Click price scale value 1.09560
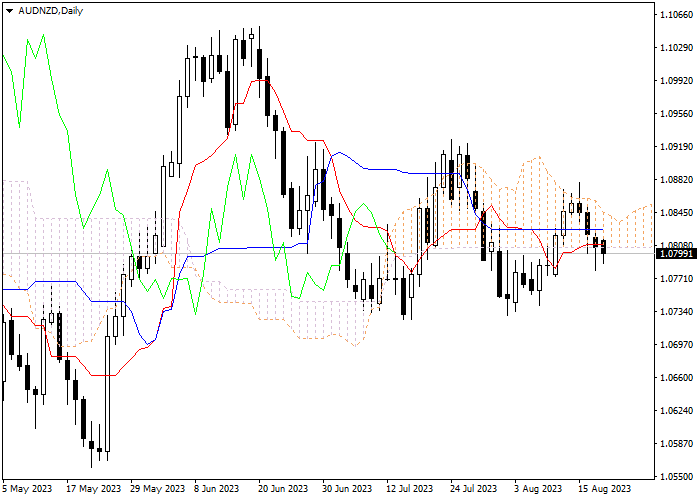 [677, 114]
